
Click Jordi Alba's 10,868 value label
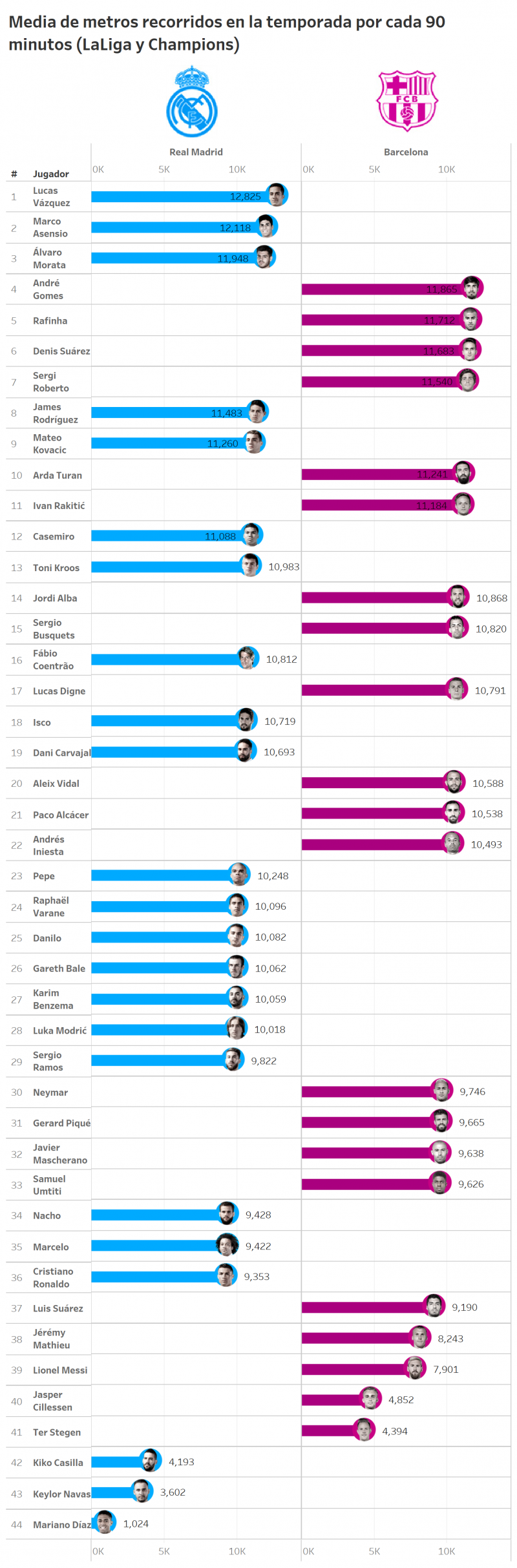[x=492, y=598]
